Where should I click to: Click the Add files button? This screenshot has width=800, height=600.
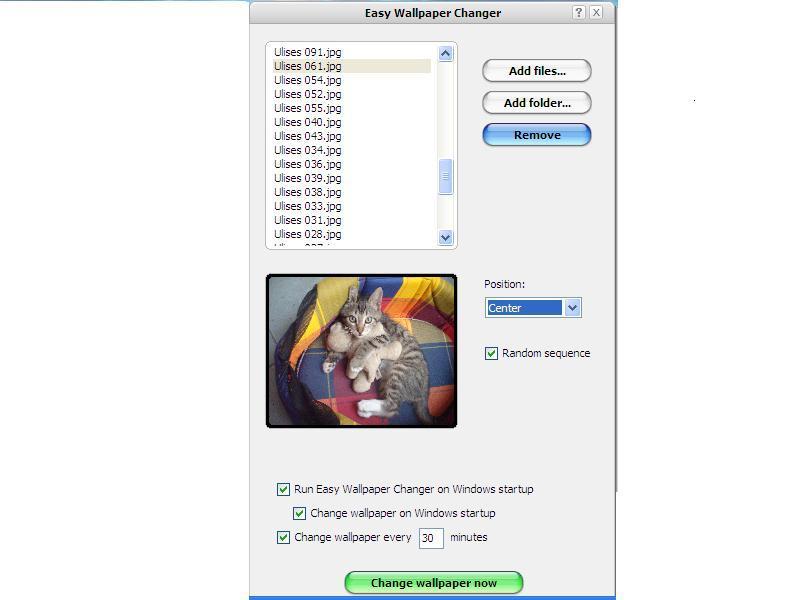pos(537,71)
